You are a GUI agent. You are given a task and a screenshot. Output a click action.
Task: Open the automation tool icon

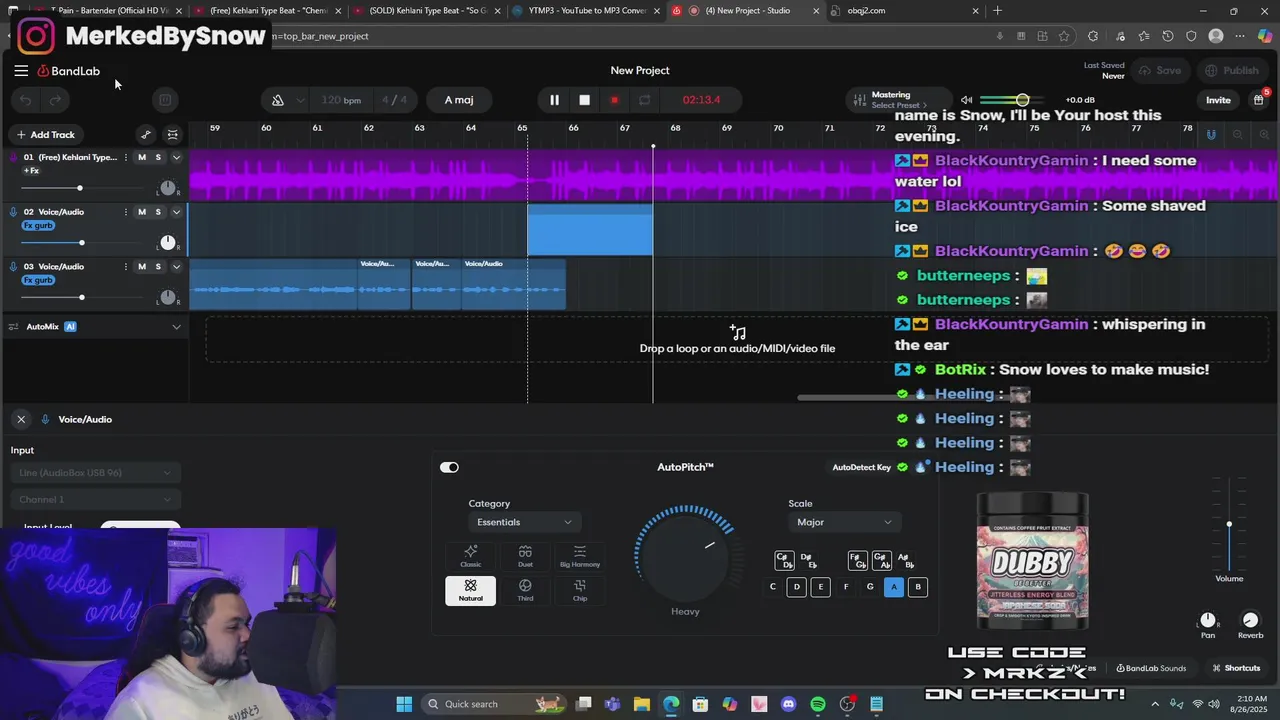coord(146,135)
